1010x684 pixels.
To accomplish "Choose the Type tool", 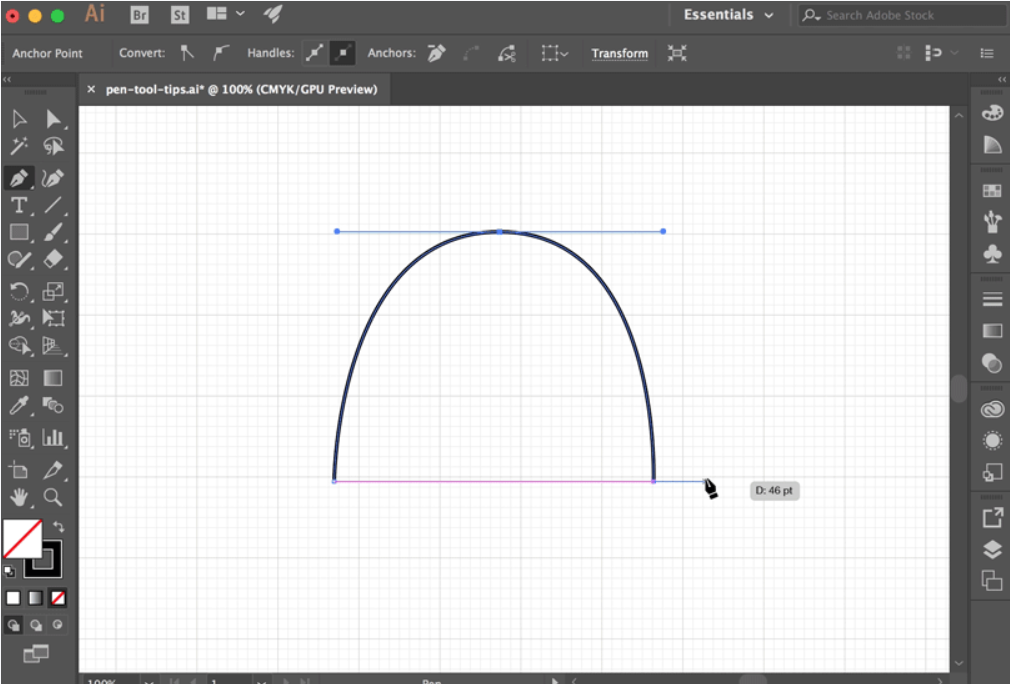I will click(x=18, y=205).
